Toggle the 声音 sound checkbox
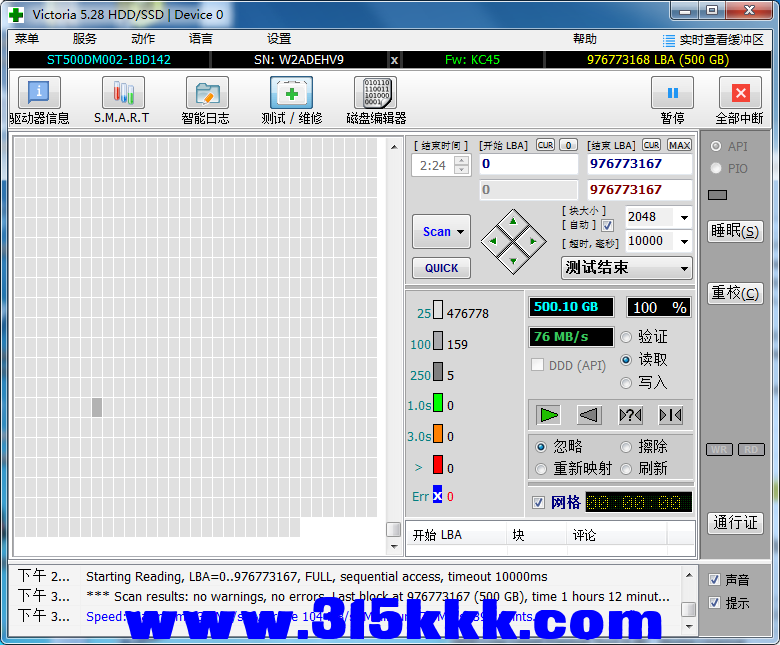The image size is (780, 645). (714, 579)
